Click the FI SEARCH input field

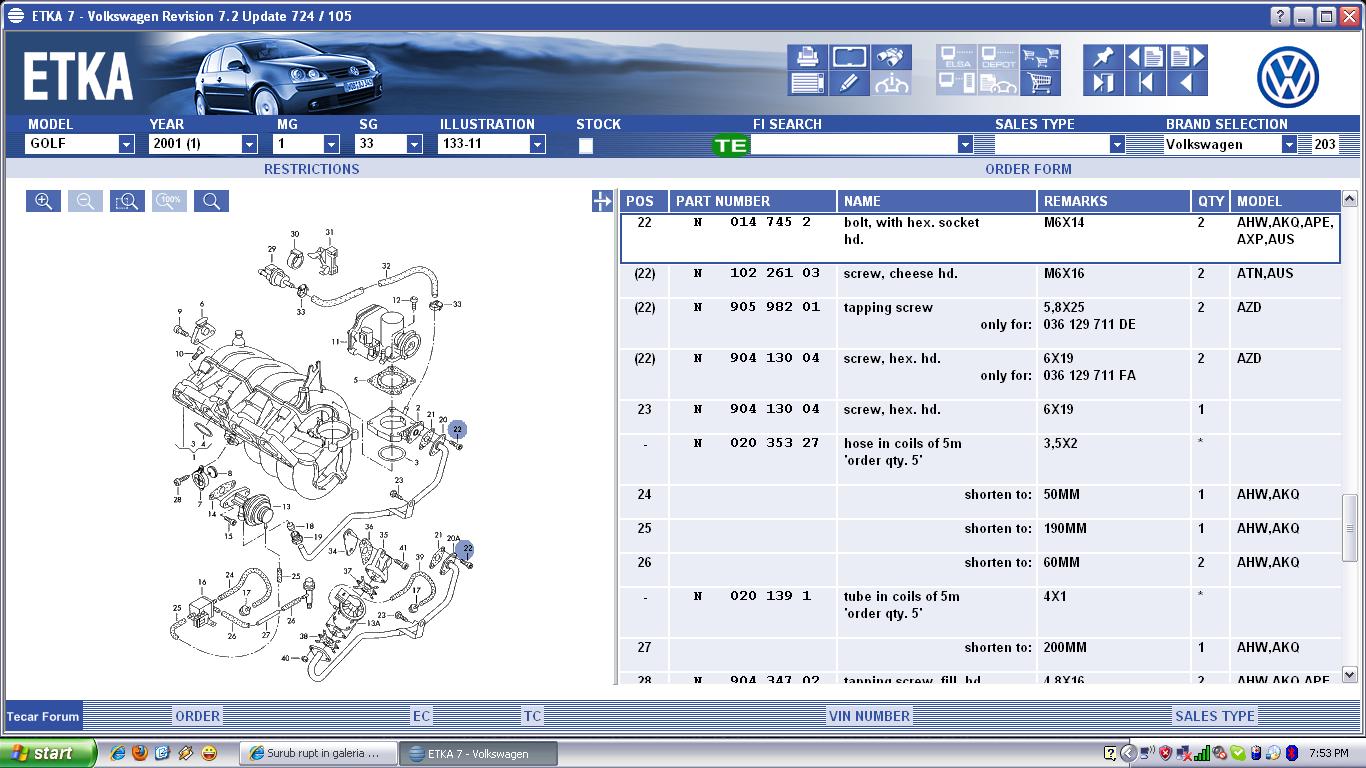pyautogui.click(x=853, y=145)
